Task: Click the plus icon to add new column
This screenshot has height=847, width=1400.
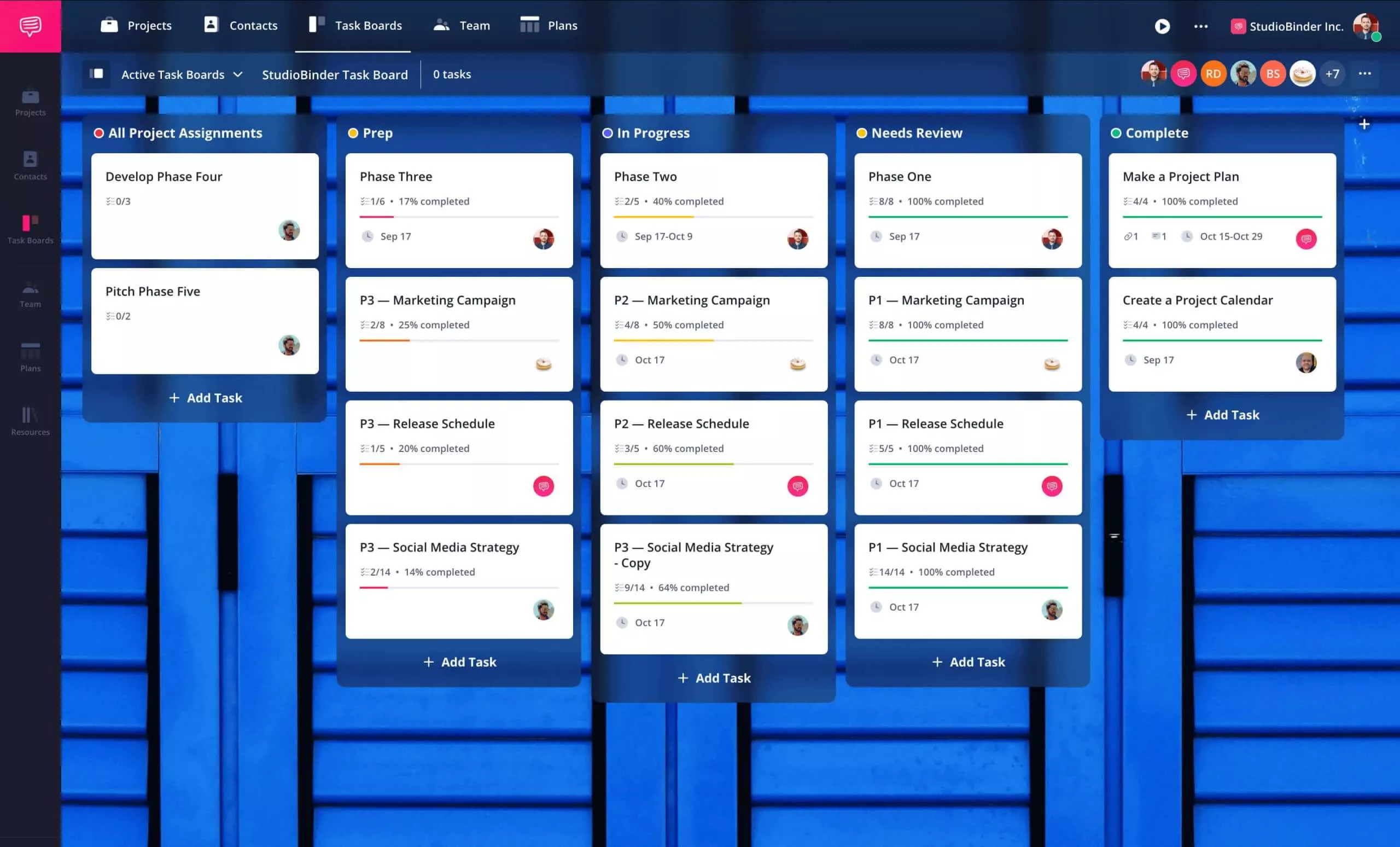Action: coord(1364,124)
